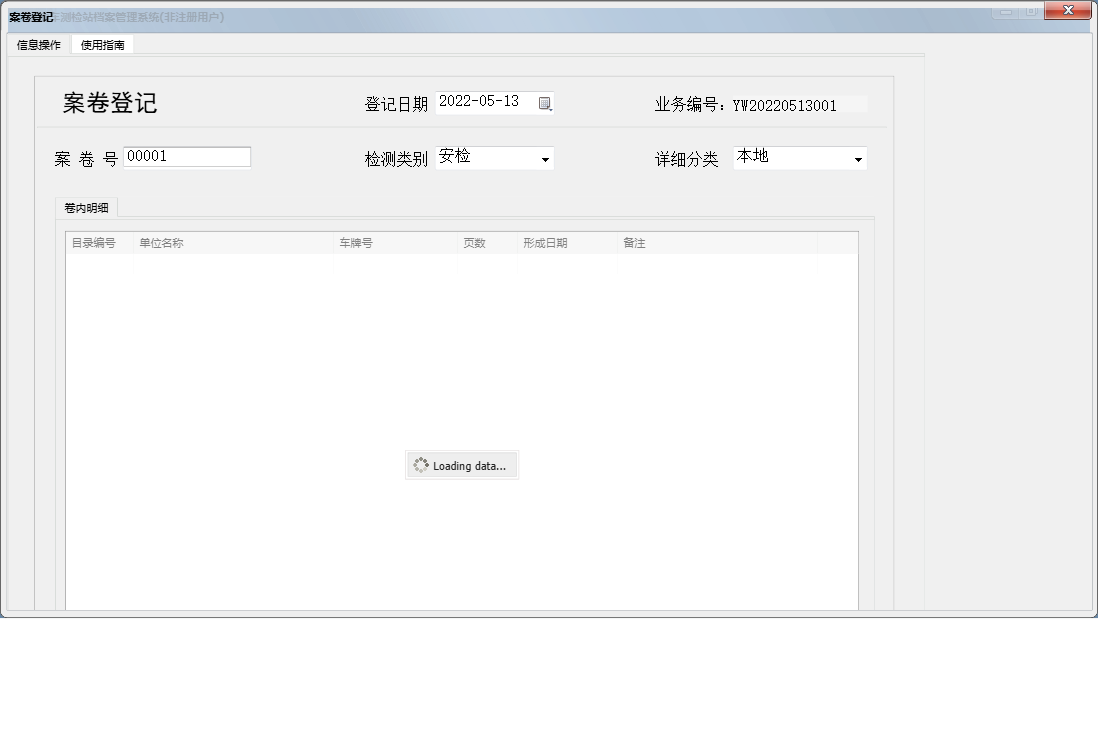The width and height of the screenshot is (1098, 752).
Task: Click the 详细分类 combo box arrow
Action: pyautogui.click(x=857, y=158)
